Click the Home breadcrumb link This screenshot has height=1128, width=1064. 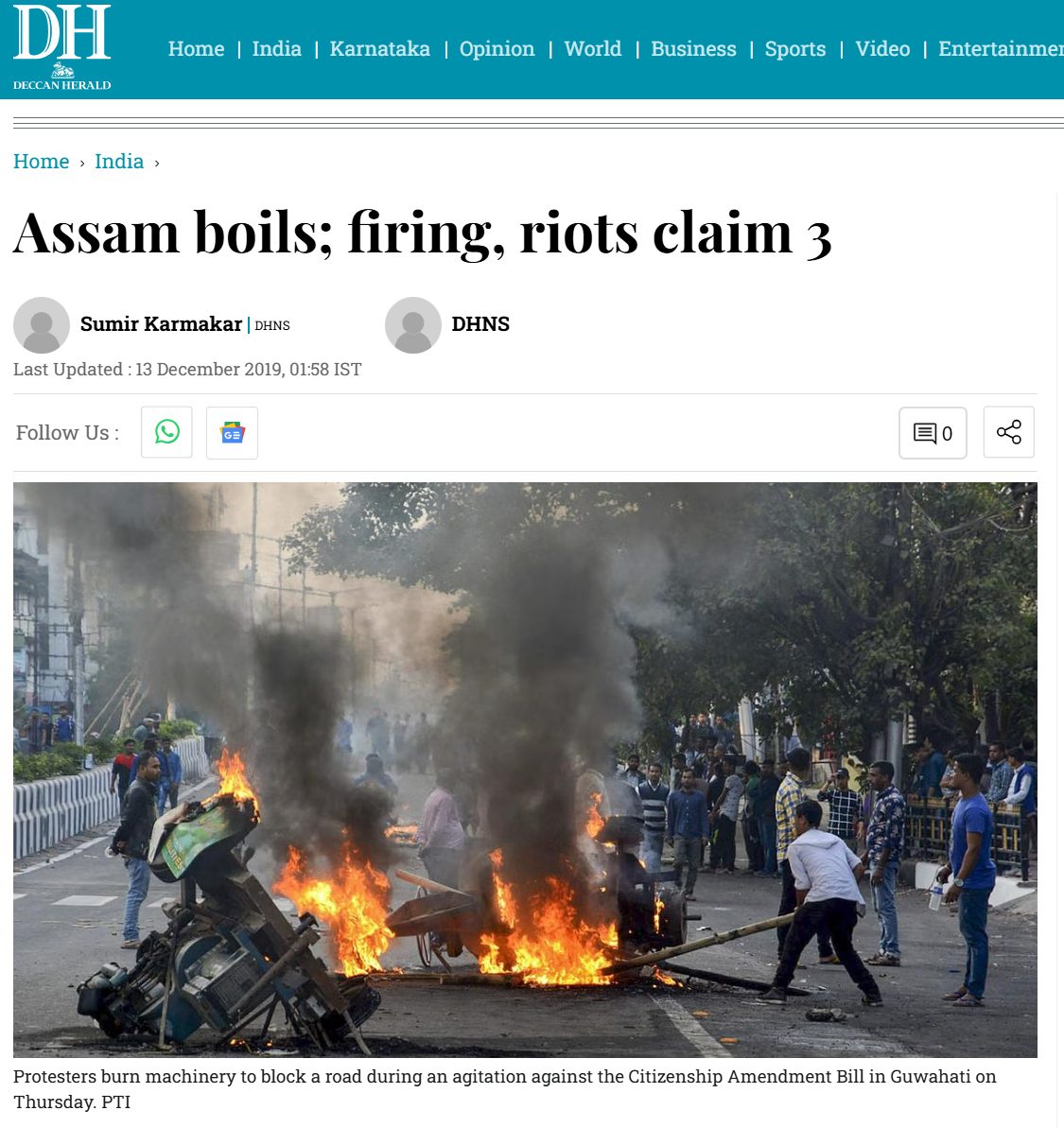pos(41,161)
